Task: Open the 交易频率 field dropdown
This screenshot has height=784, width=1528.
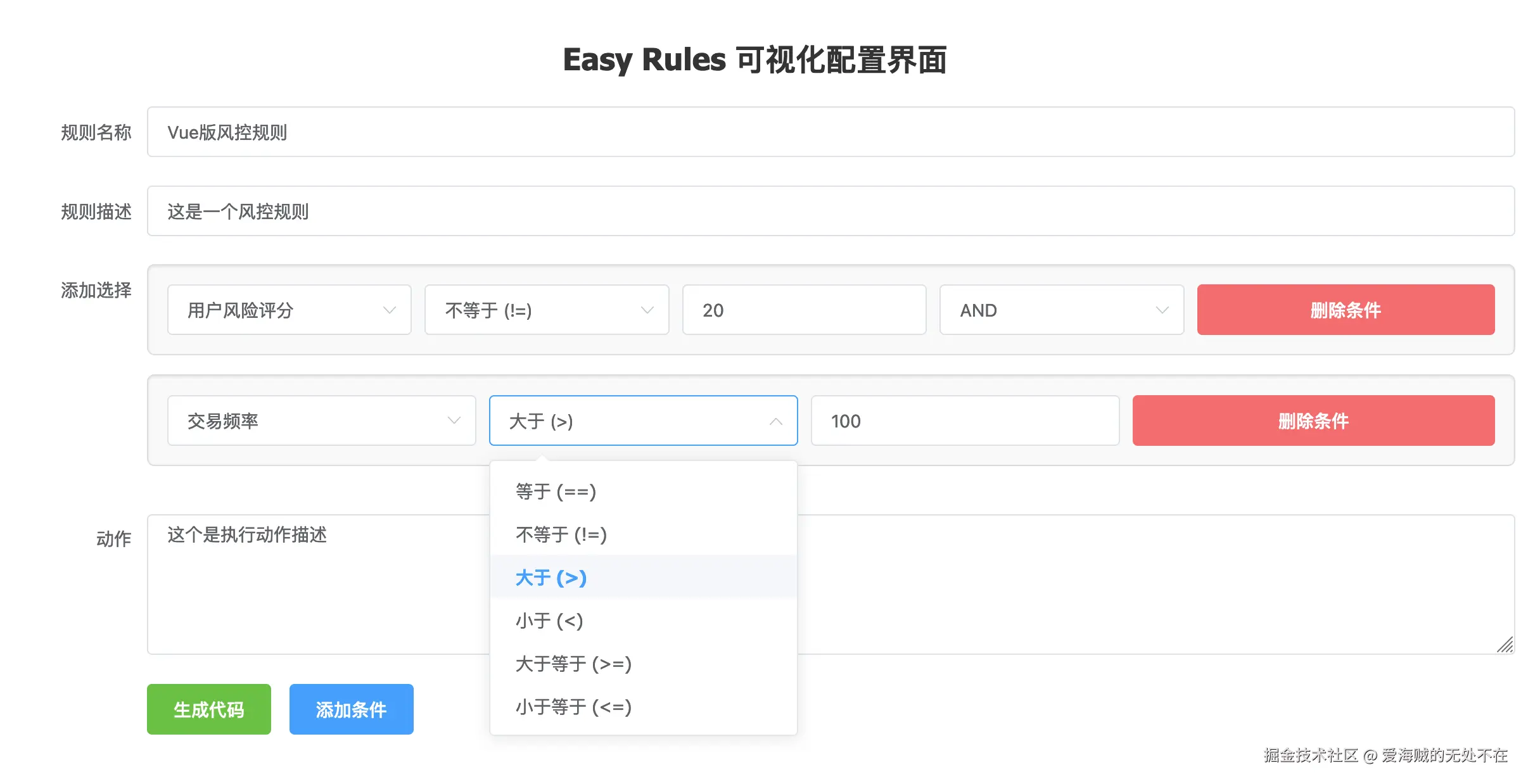Action: pyautogui.click(x=321, y=420)
